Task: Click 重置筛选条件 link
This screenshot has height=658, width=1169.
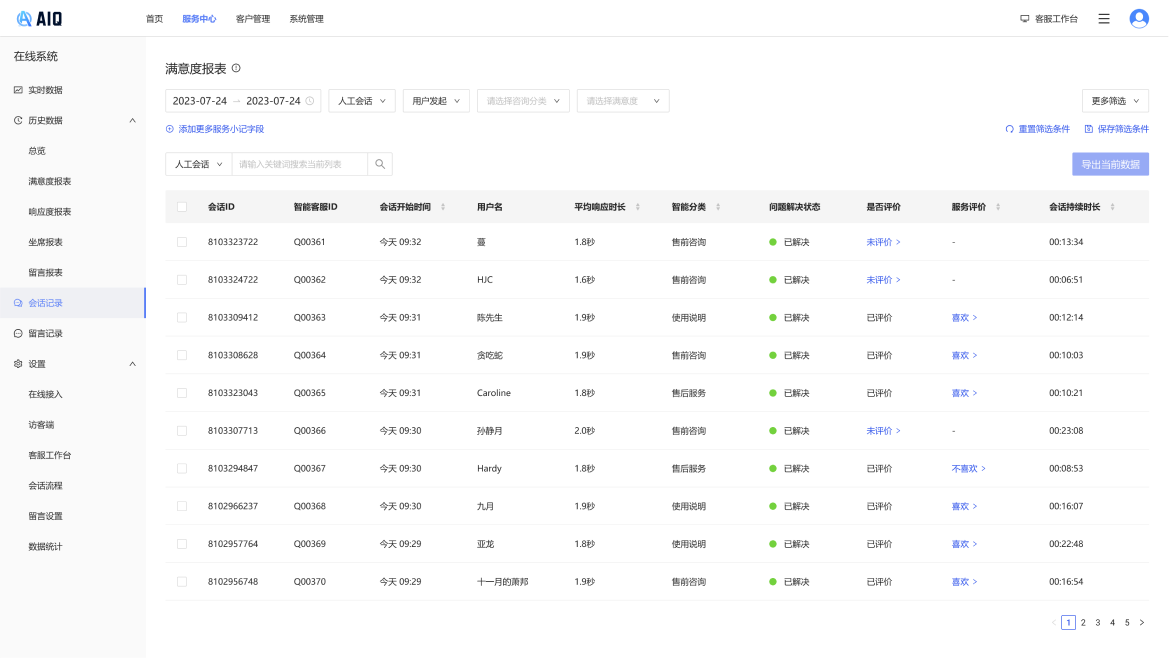Action: tap(1037, 129)
